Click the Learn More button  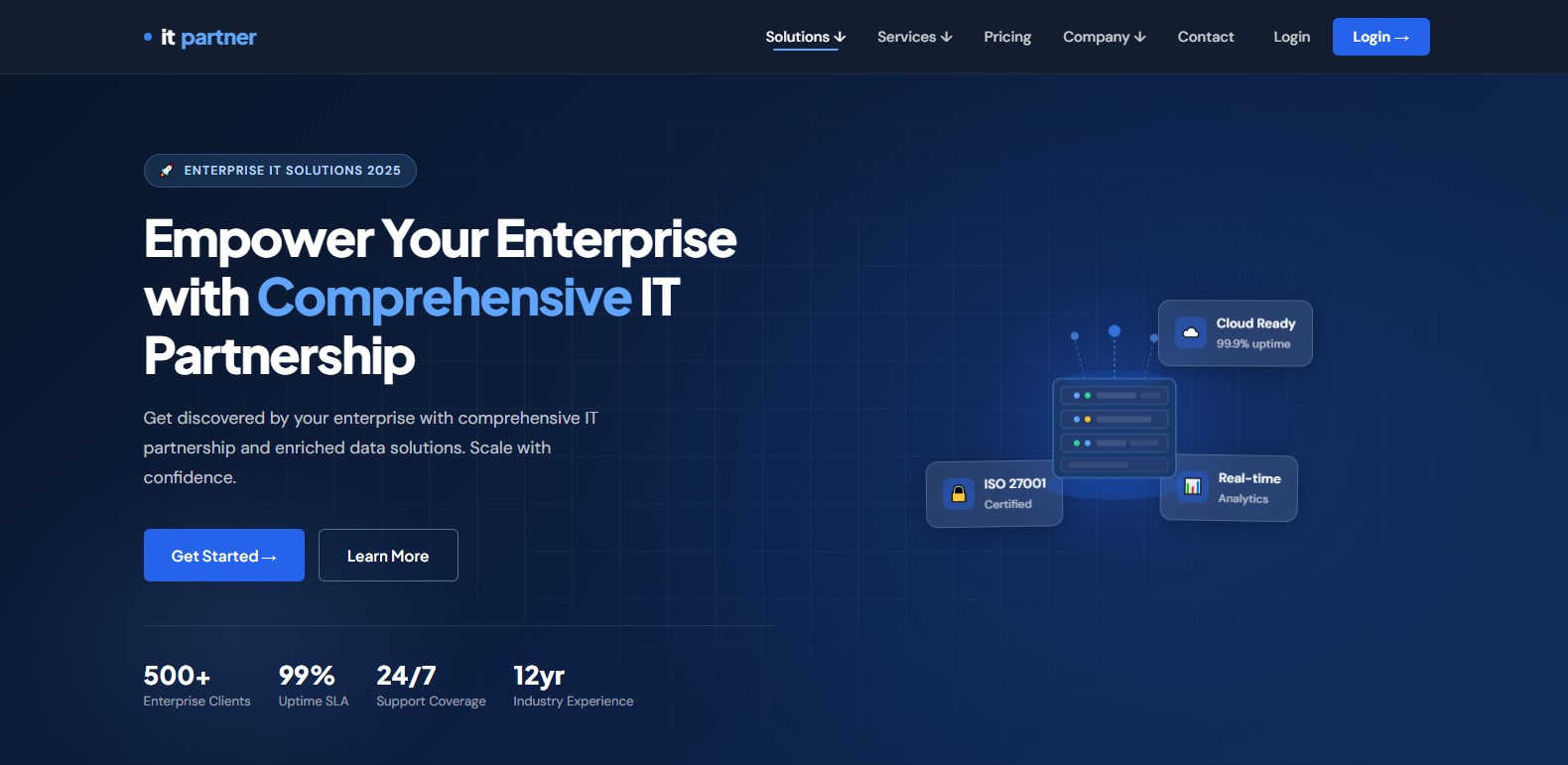(388, 556)
